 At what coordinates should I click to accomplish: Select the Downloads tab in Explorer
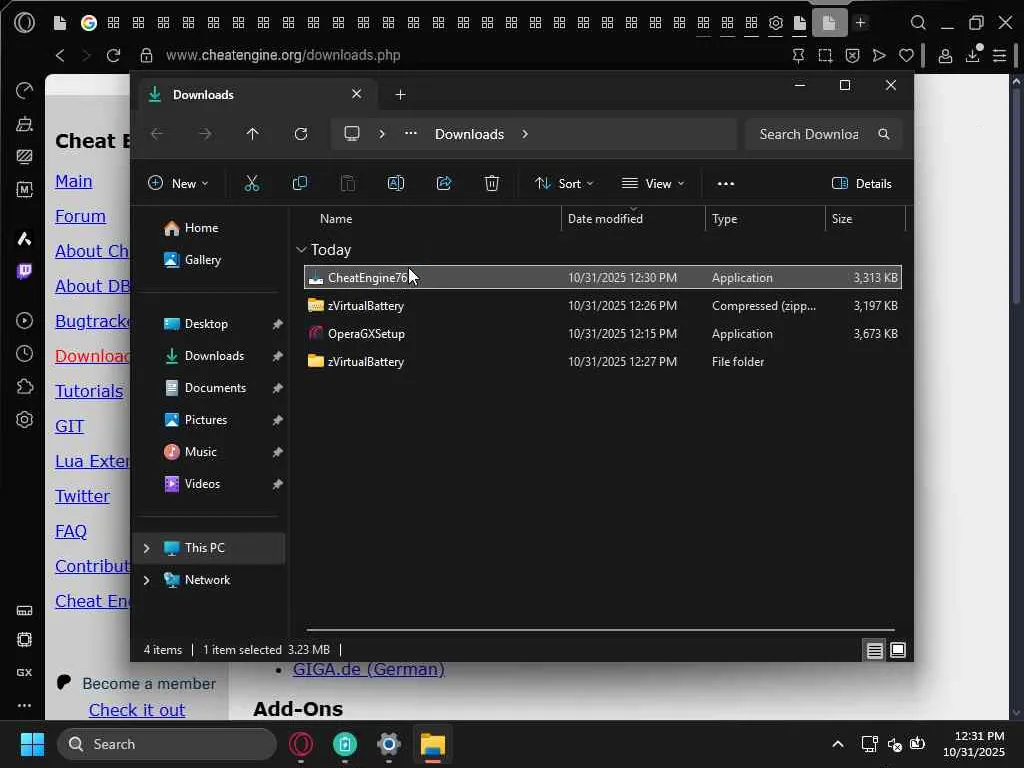tap(258, 95)
